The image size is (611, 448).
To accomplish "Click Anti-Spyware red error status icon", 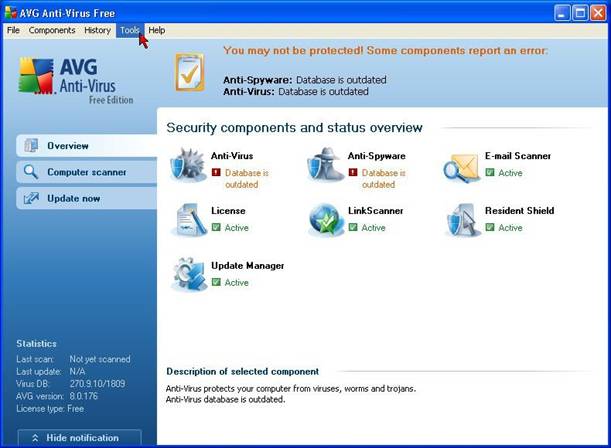I will (x=353, y=172).
